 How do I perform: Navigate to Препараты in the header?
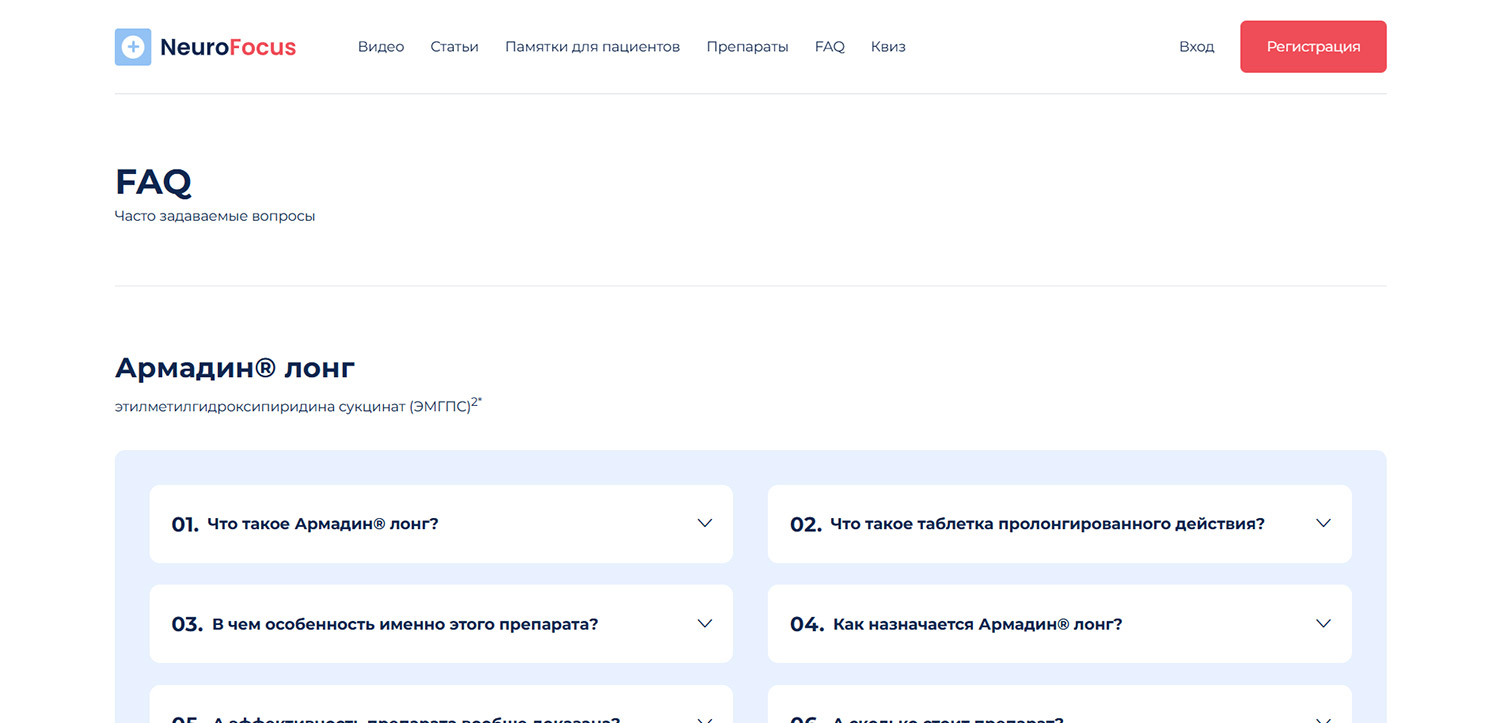pyautogui.click(x=747, y=47)
